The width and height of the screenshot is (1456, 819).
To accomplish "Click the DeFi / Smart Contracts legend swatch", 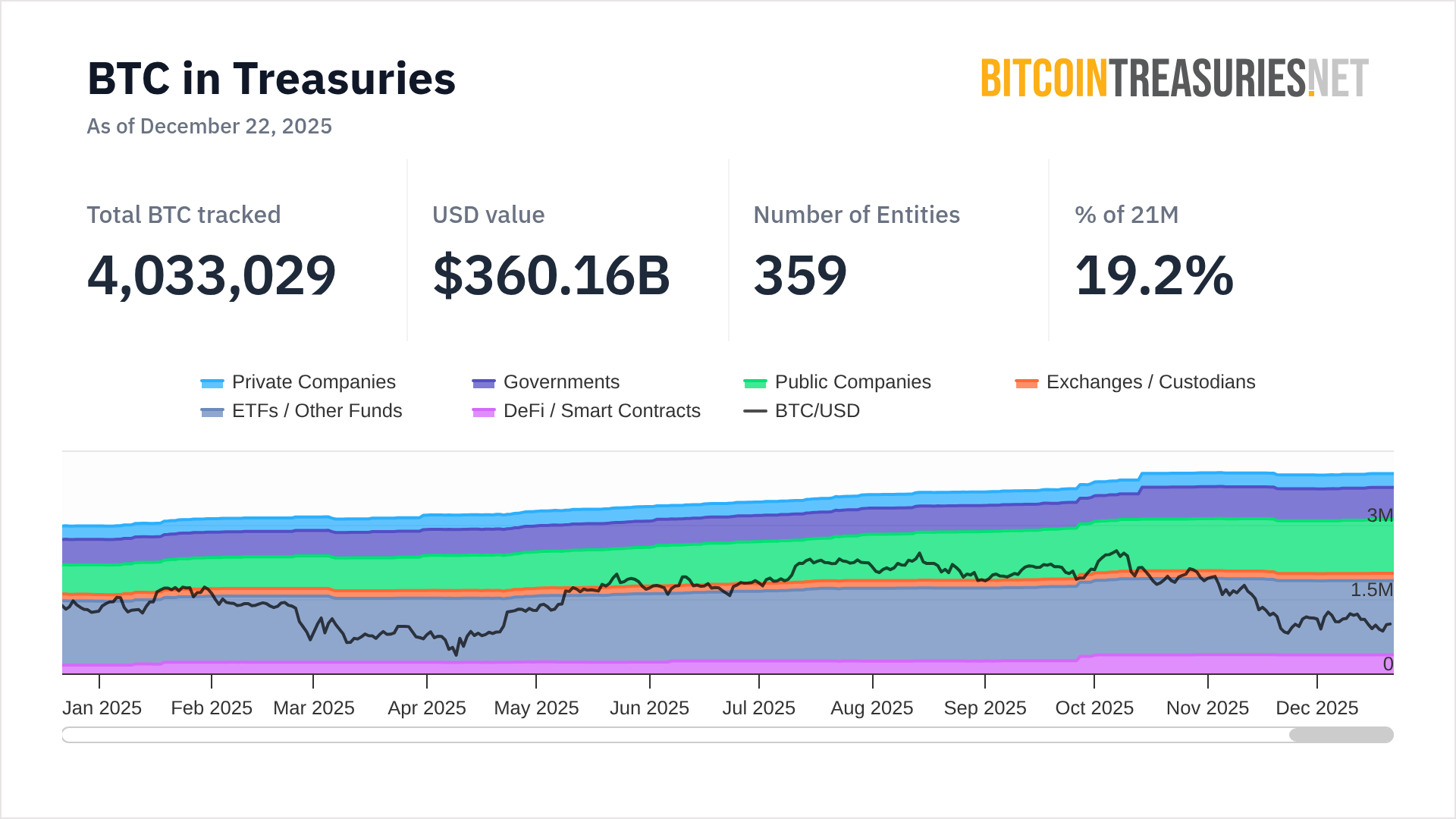I will (x=484, y=412).
